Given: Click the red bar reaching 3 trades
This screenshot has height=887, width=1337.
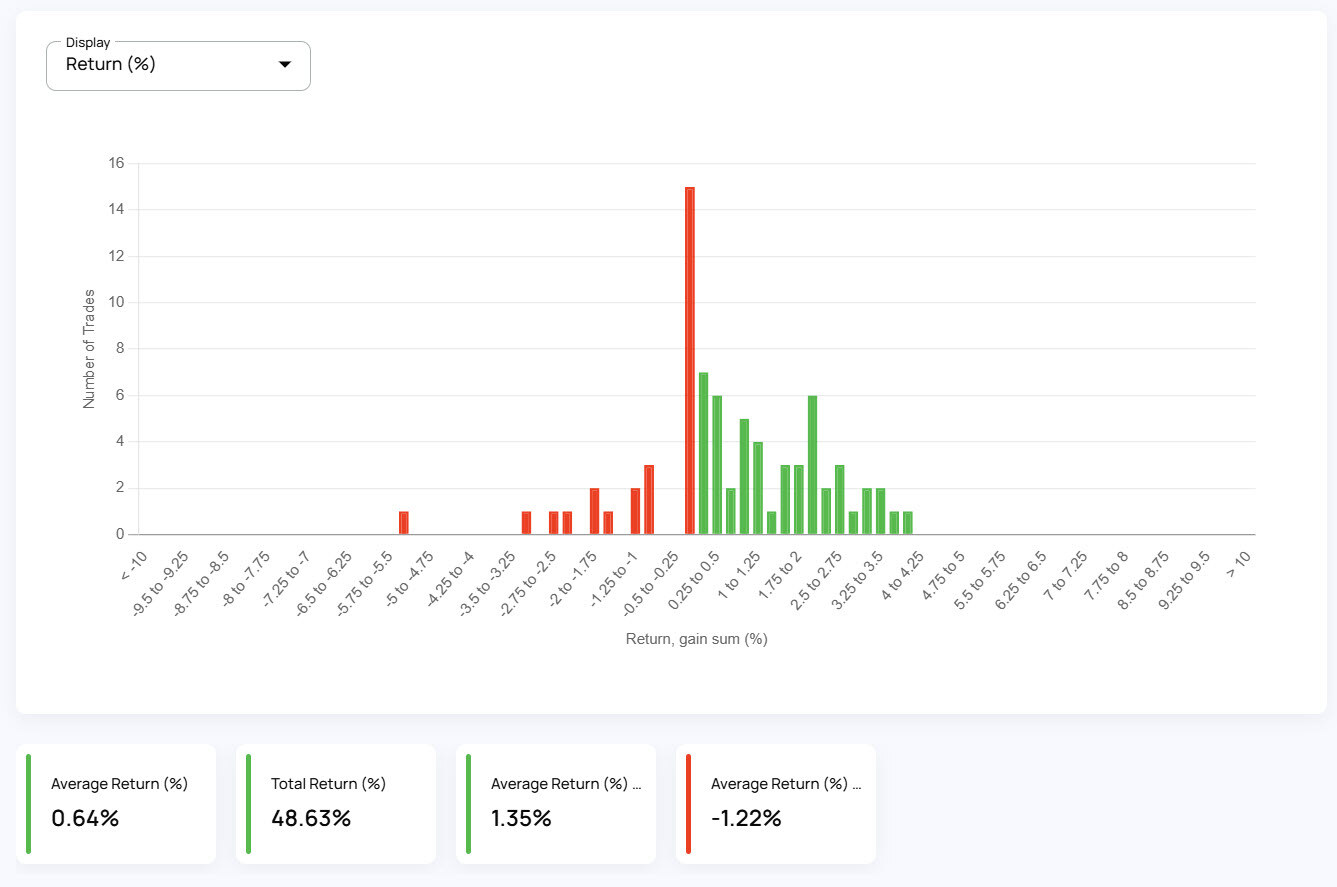Looking at the screenshot, I should (649, 500).
